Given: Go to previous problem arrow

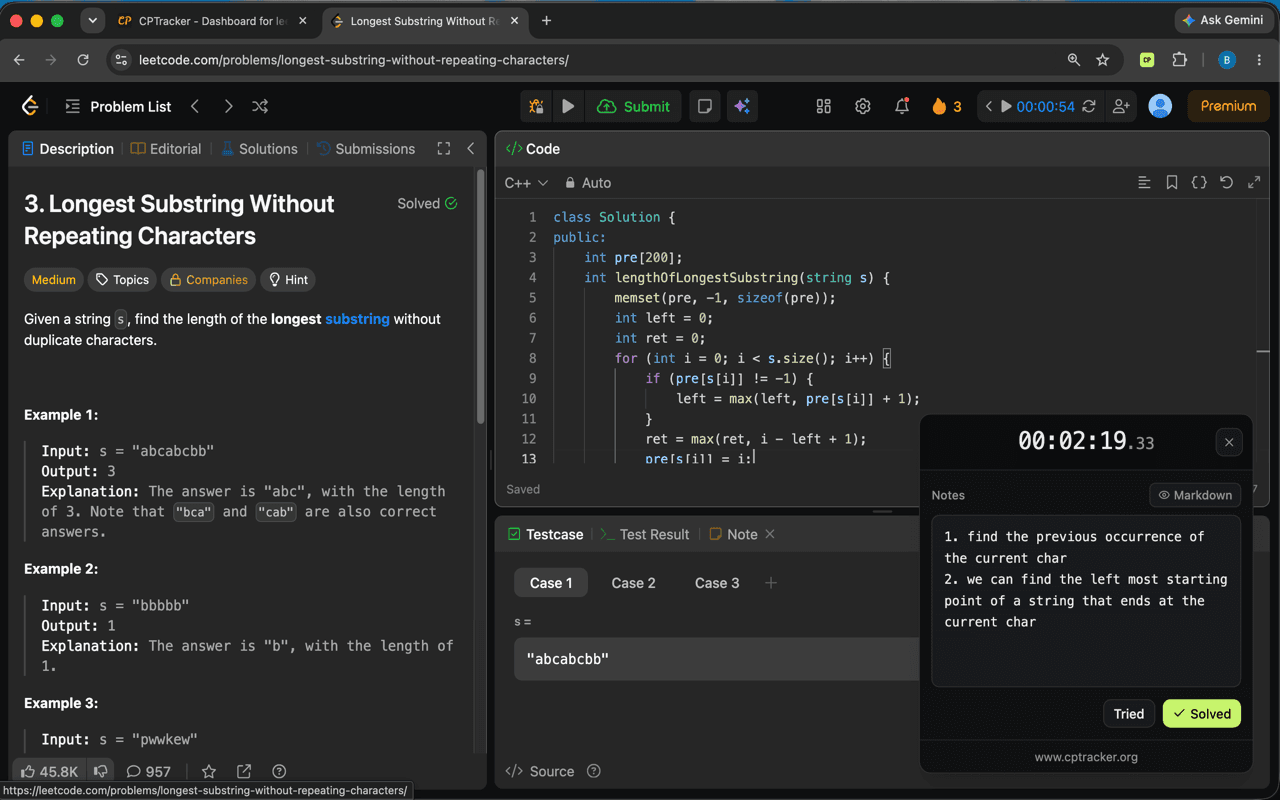Looking at the screenshot, I should point(195,106).
